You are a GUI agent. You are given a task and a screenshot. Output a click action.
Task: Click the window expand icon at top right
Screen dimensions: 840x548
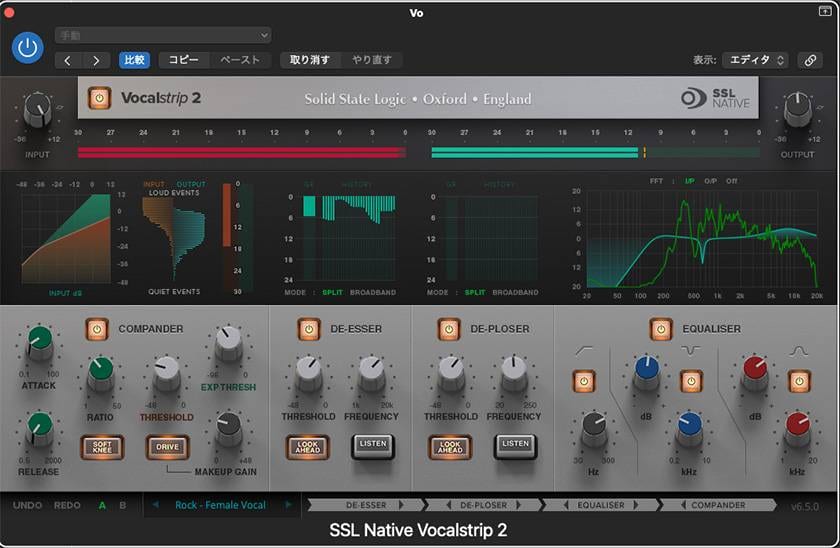click(x=825, y=11)
